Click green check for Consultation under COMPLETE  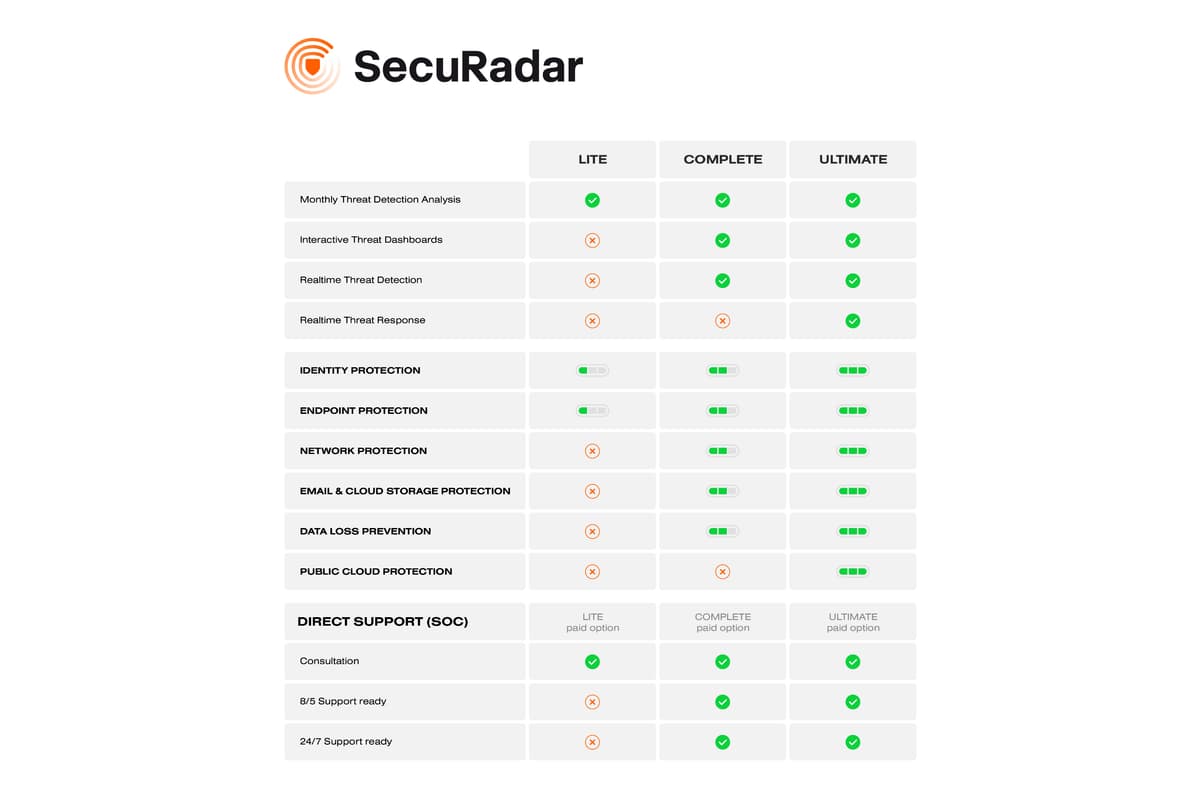tap(723, 662)
